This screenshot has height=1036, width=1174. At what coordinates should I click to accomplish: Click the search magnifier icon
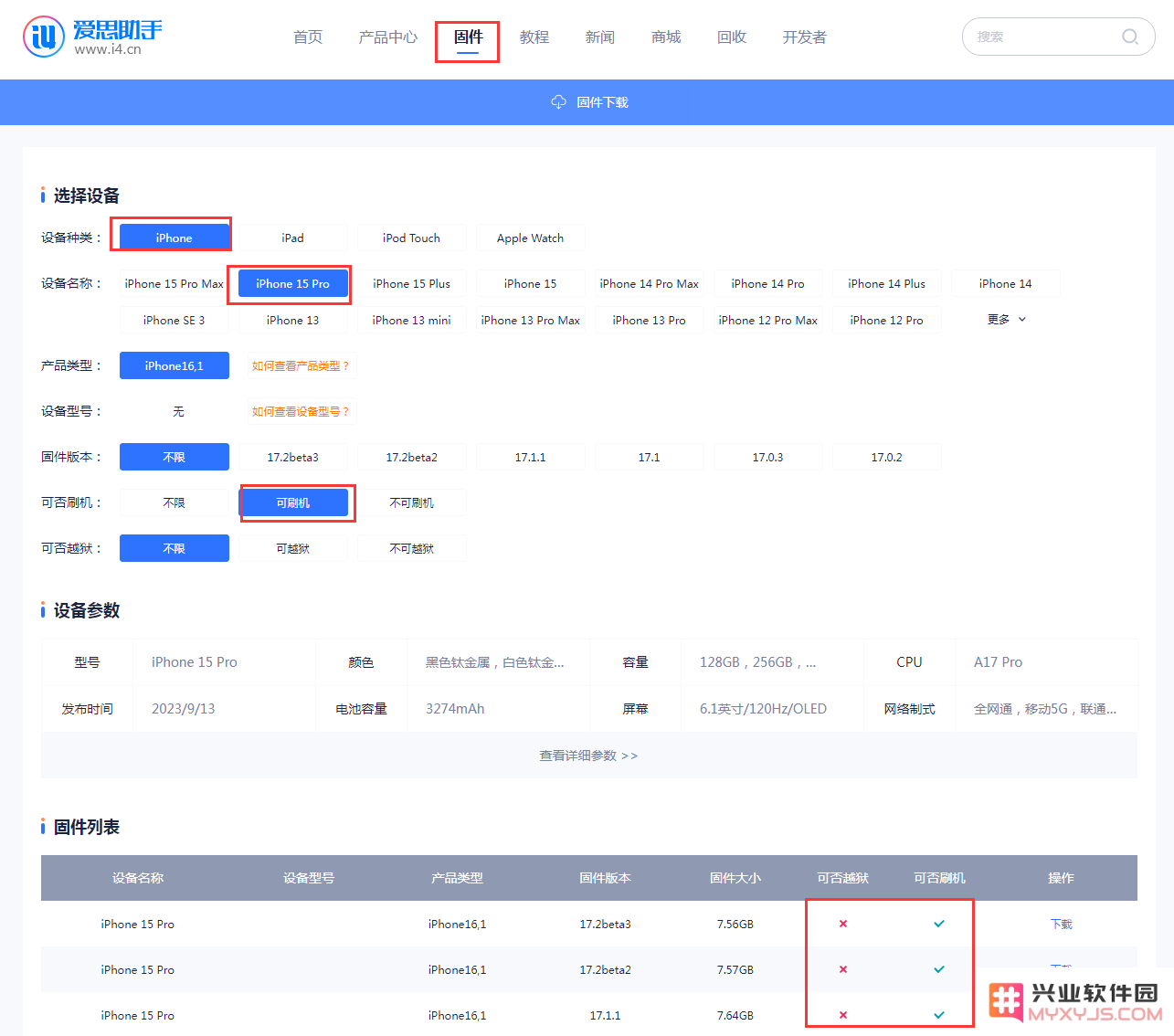point(1130,37)
